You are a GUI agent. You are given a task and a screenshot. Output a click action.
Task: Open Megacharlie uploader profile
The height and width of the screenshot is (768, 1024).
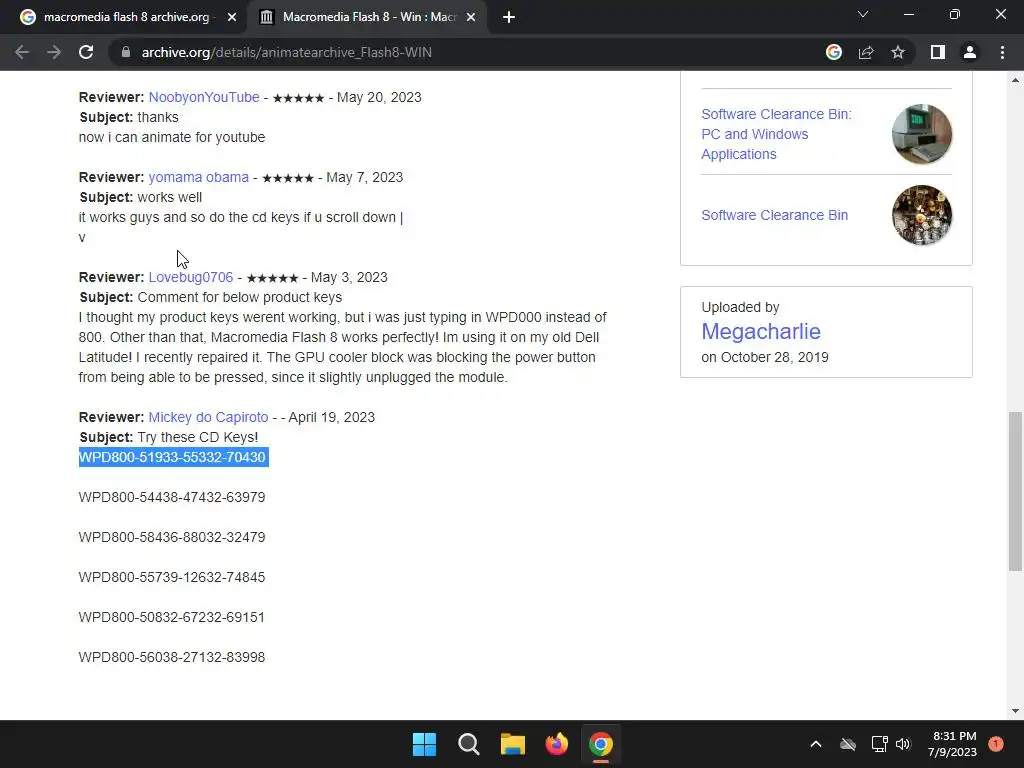coord(761,331)
